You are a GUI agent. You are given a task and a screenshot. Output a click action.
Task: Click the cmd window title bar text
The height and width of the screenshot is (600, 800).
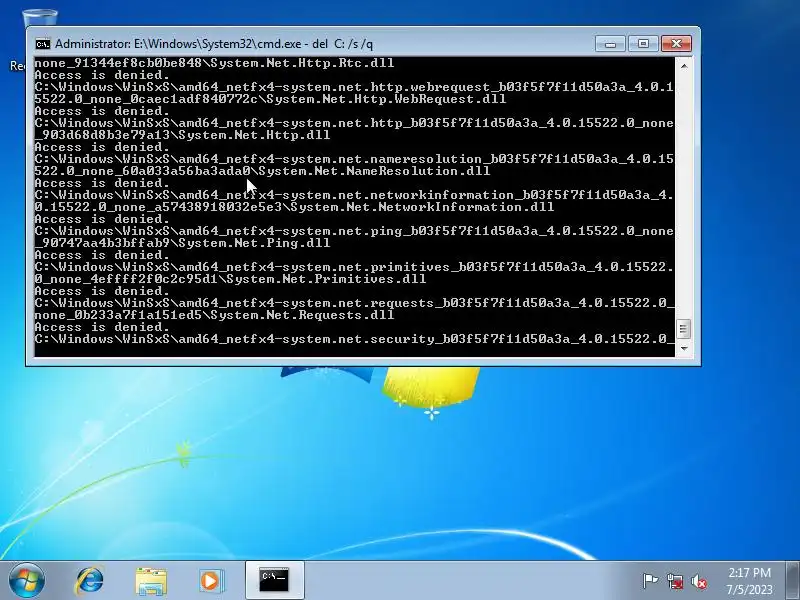[214, 44]
